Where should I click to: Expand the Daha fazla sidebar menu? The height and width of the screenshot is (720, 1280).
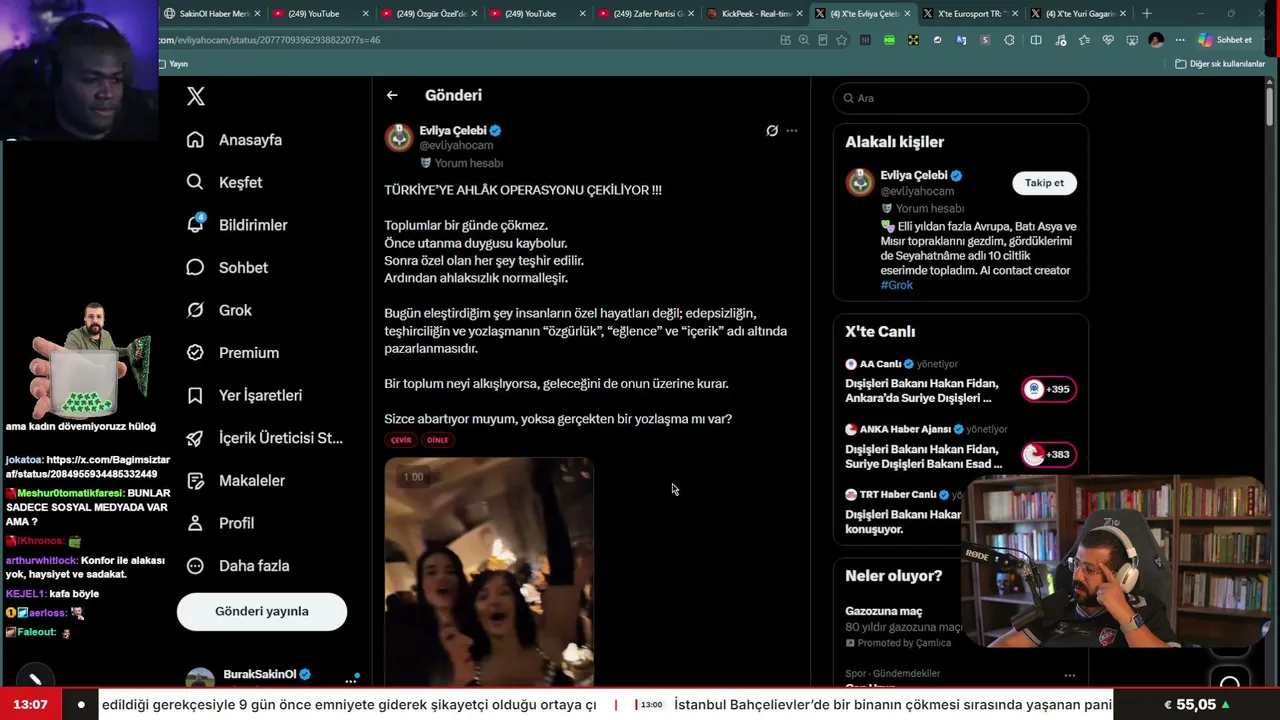click(238, 566)
